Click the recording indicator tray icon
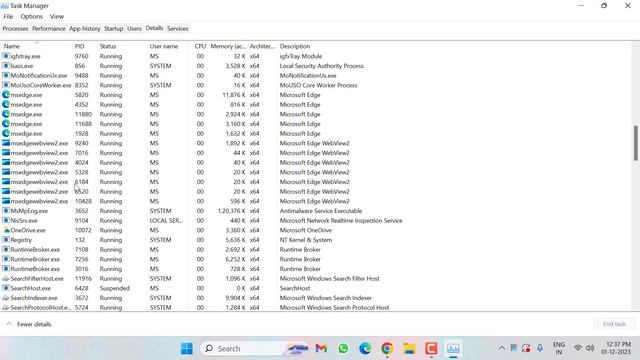The image size is (640, 360). (526, 348)
